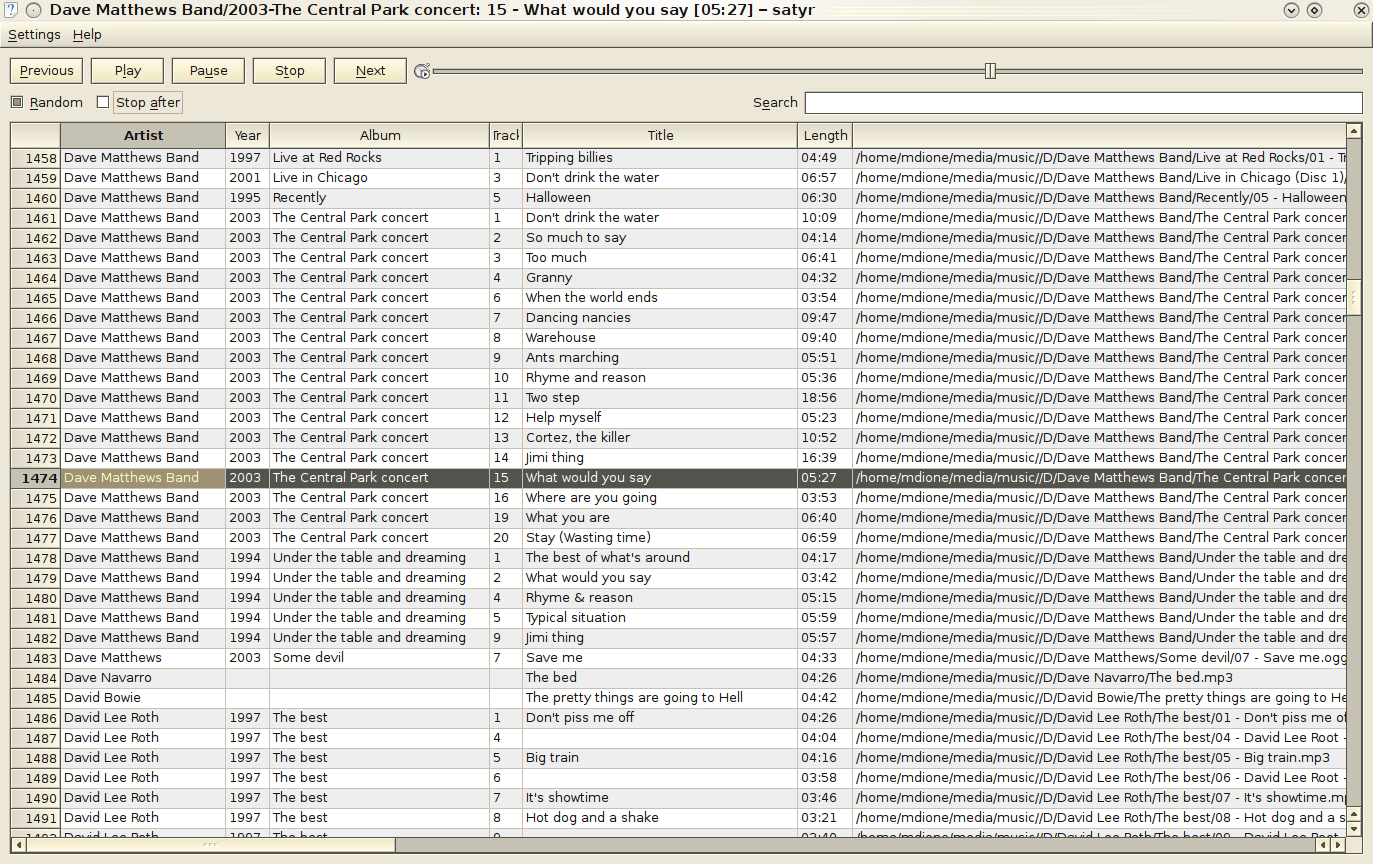This screenshot has height=864, width=1373.
Task: Click the horizontal scrollbar thumb
Action: click(x=211, y=845)
